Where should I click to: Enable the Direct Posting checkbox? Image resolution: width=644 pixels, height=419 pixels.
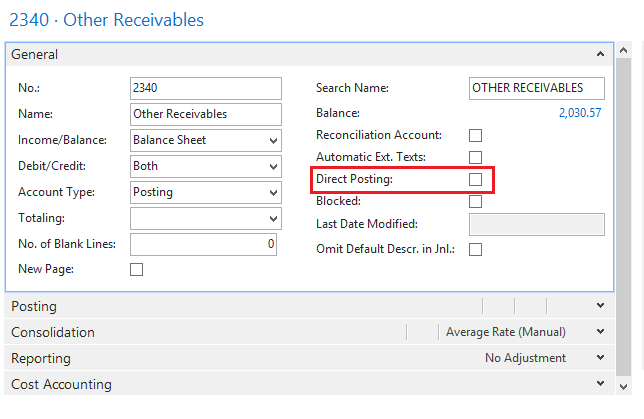[476, 179]
